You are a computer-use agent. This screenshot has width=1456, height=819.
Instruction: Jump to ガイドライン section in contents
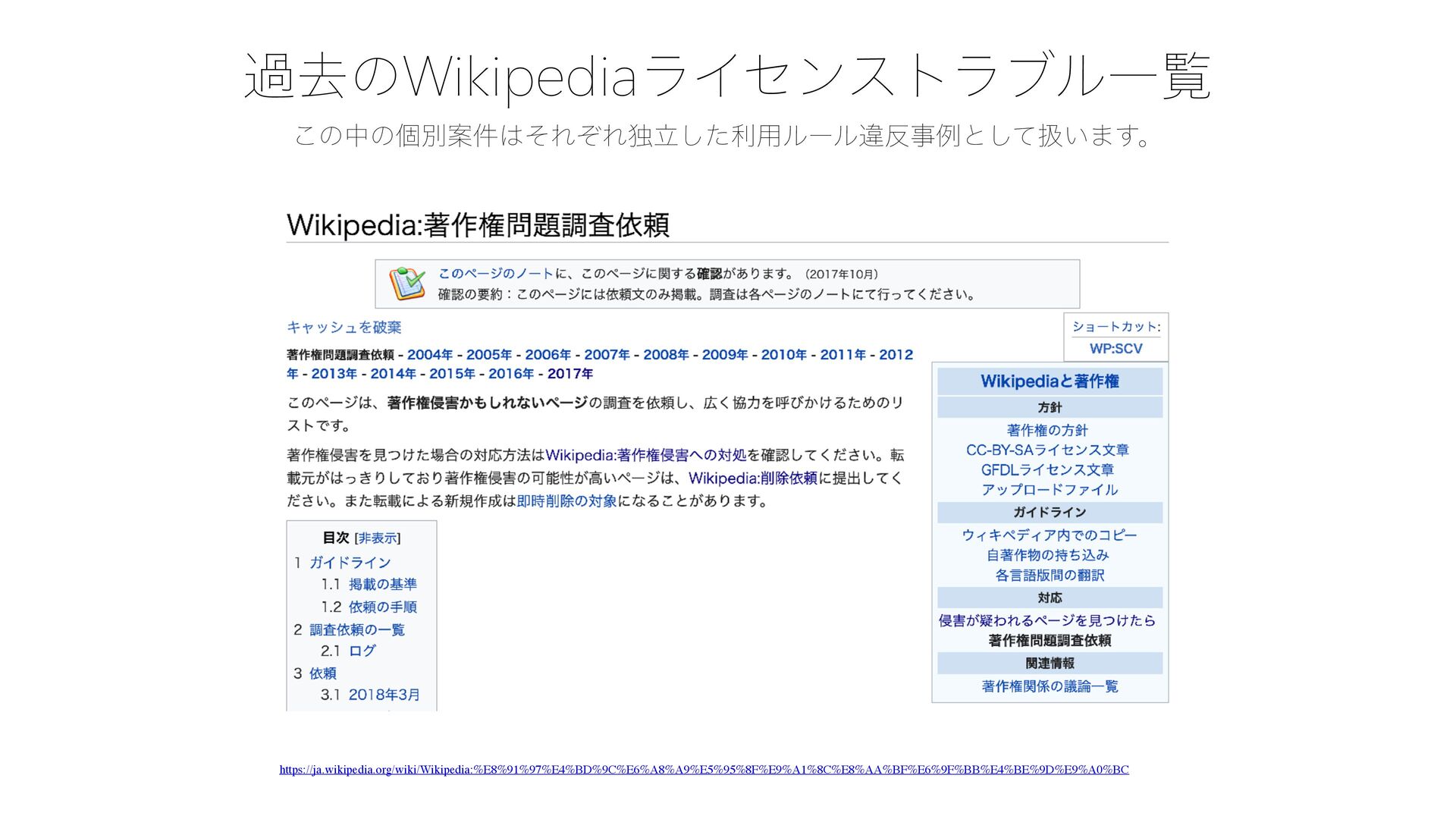pyautogui.click(x=350, y=562)
